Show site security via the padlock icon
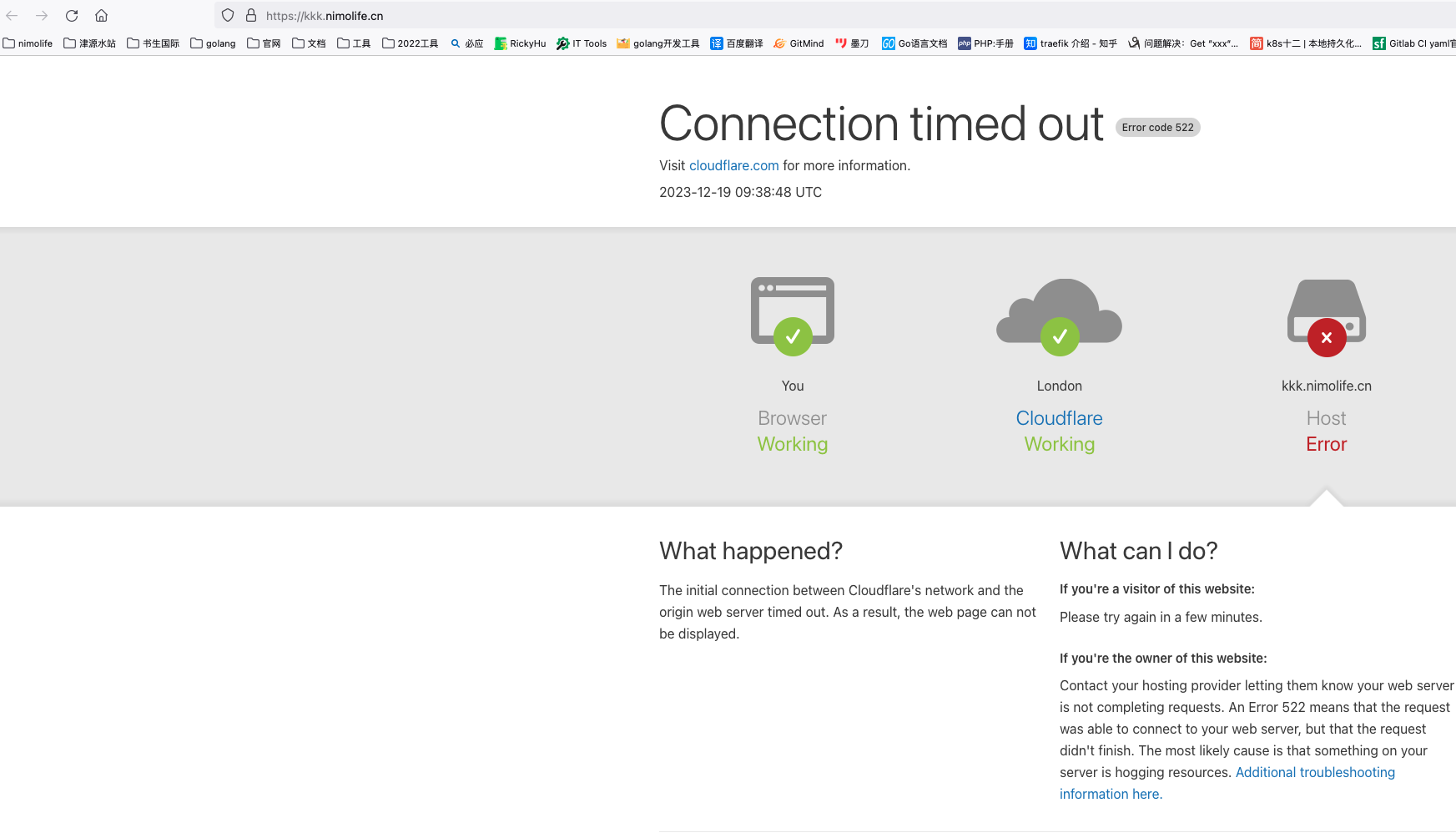This screenshot has height=833, width=1456. click(x=250, y=16)
